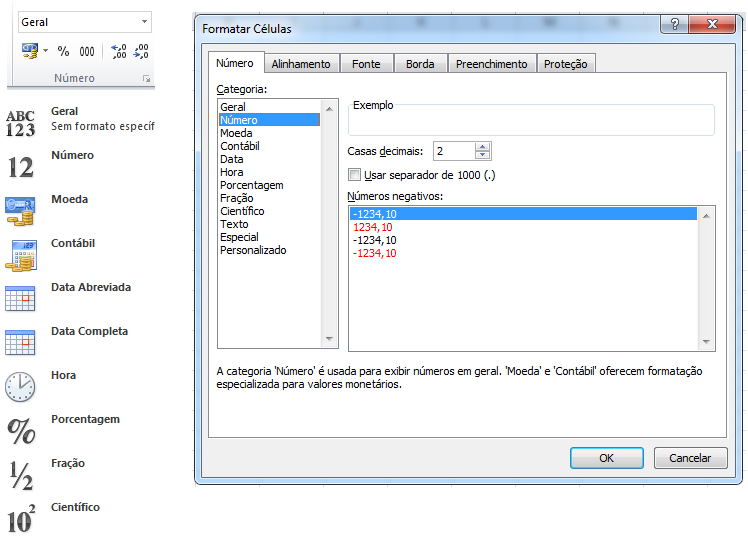The height and width of the screenshot is (550, 748).
Task: Open the Geral number format dropdown
Action: pyautogui.click(x=145, y=22)
